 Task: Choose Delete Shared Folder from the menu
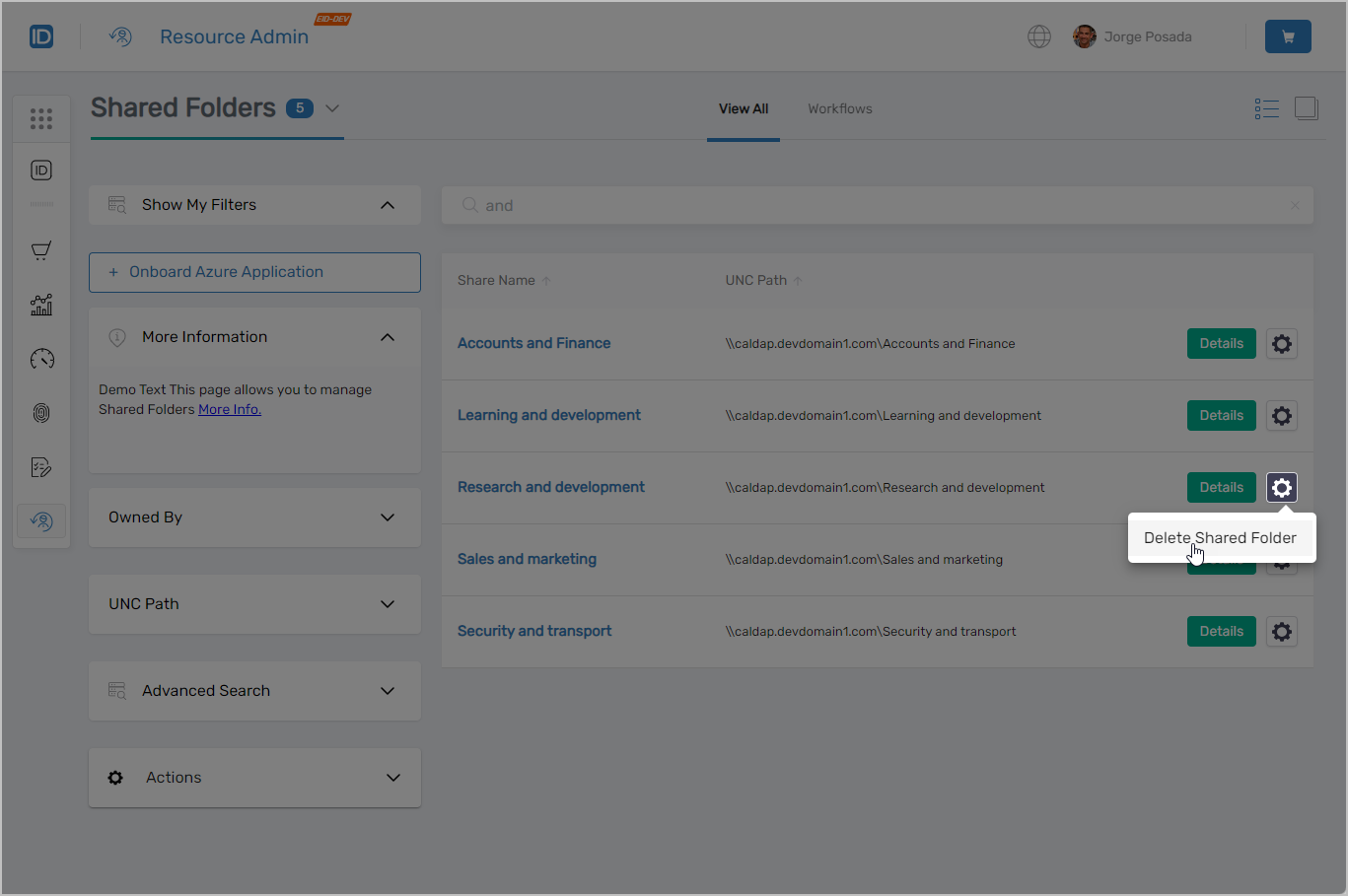click(1220, 537)
